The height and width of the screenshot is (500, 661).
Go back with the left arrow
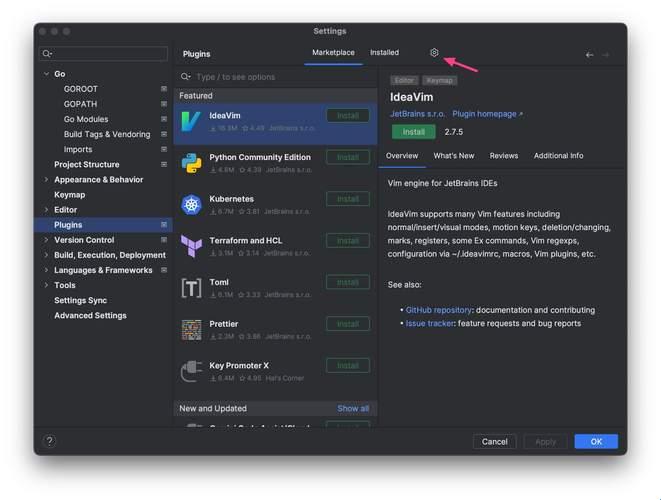[589, 55]
